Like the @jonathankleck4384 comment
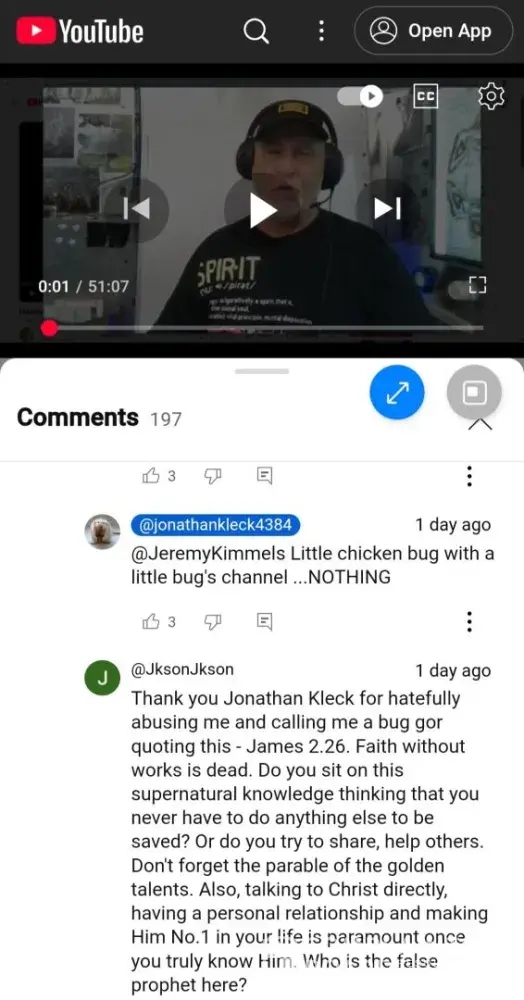The height and width of the screenshot is (1000, 524). point(159,622)
